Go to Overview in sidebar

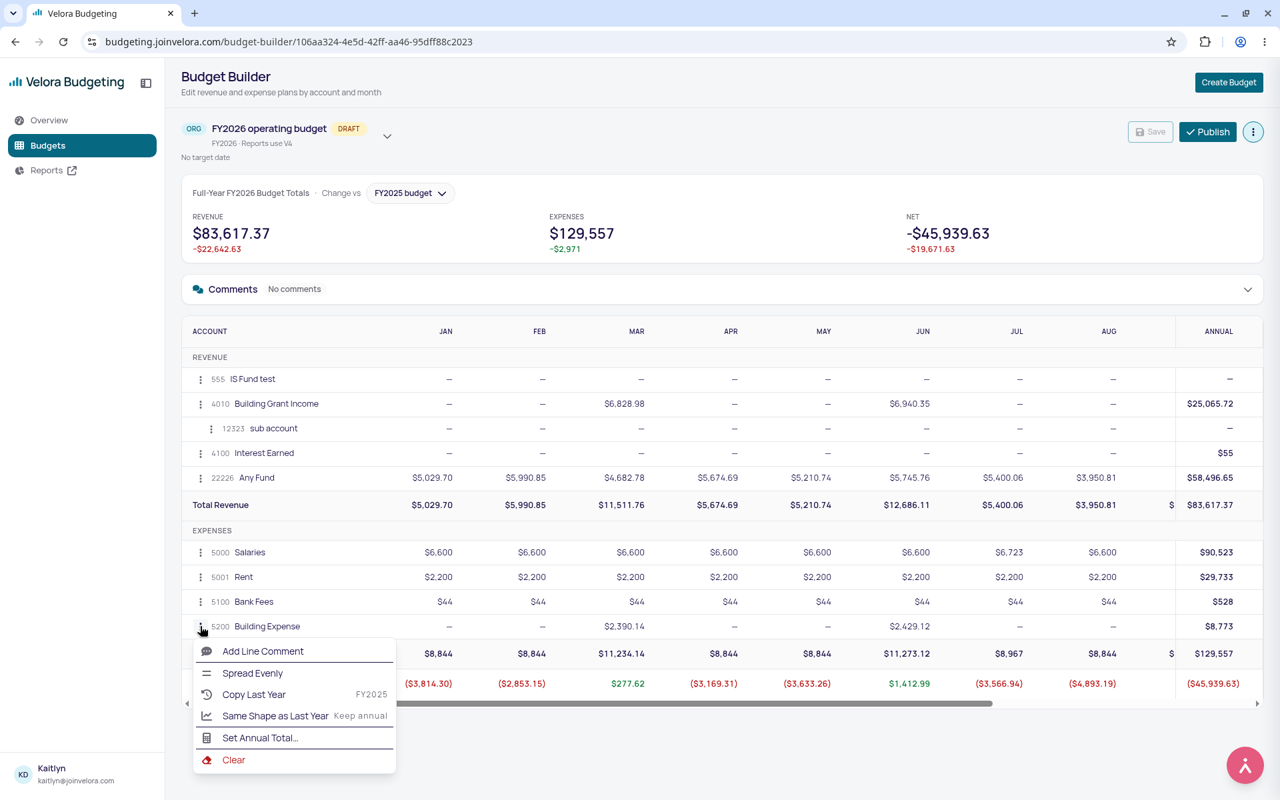tap(82, 120)
